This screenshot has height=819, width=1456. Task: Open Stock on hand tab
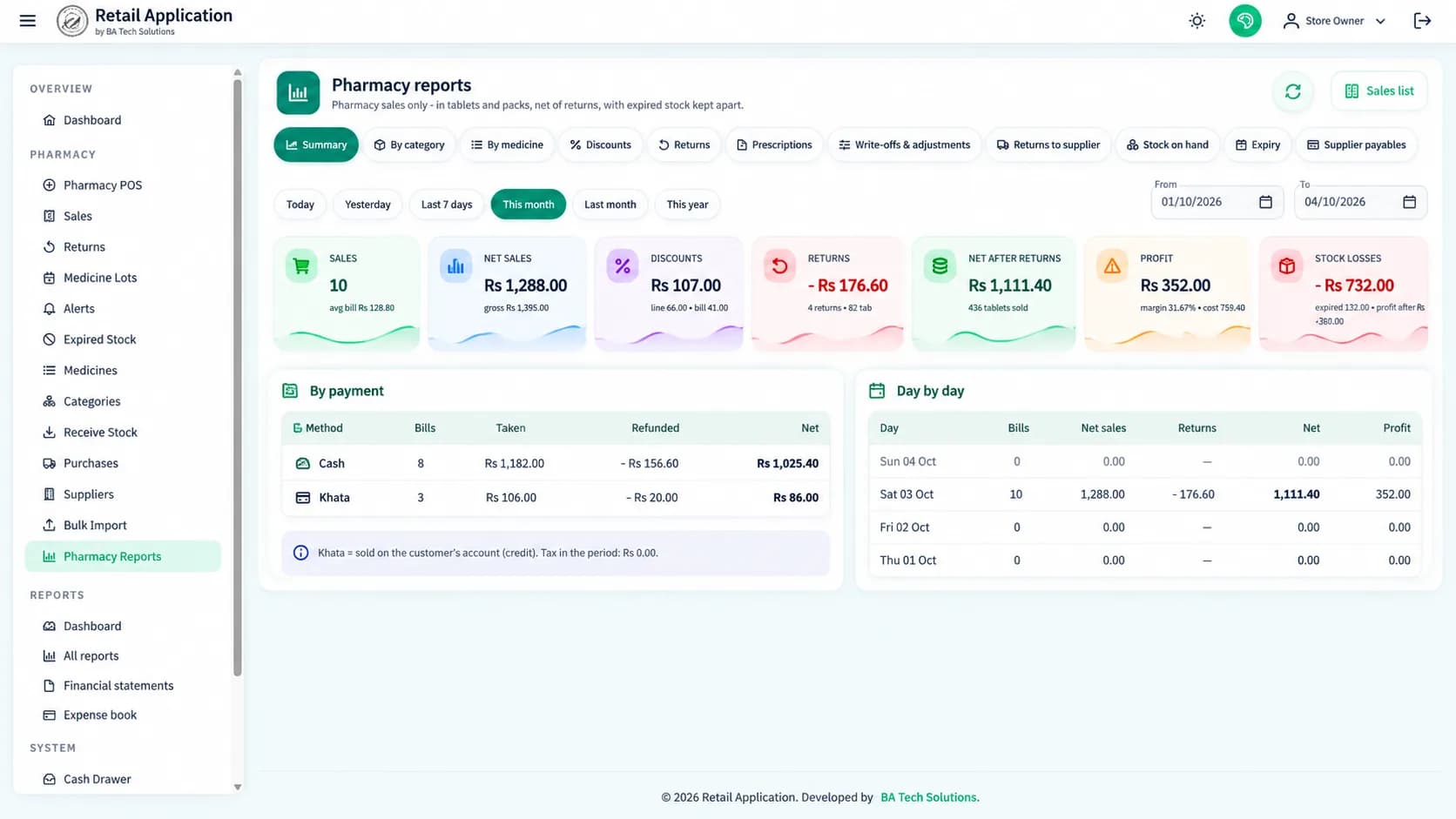(1168, 144)
